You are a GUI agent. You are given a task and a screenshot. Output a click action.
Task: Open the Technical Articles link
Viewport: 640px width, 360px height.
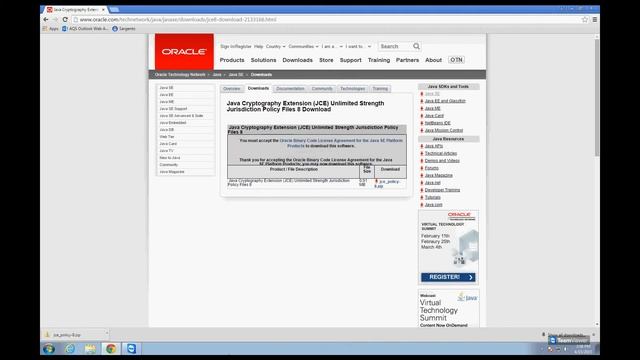(441, 153)
